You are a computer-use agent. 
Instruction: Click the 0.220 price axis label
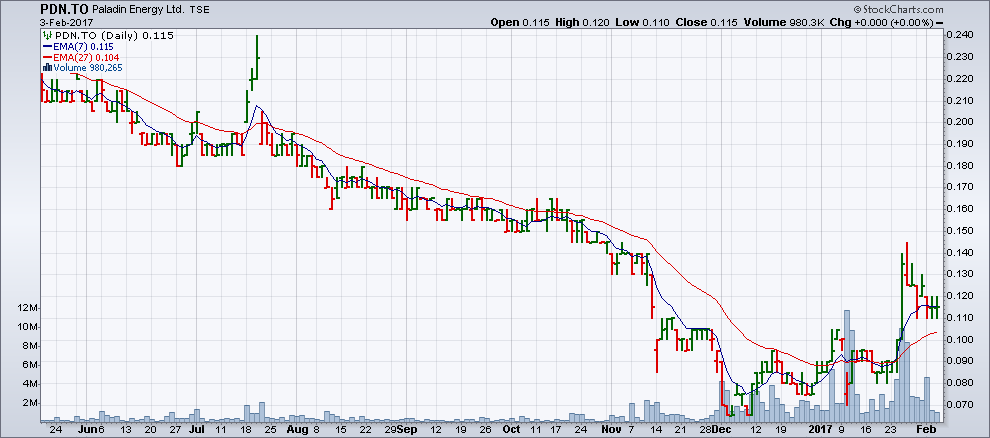click(962, 79)
